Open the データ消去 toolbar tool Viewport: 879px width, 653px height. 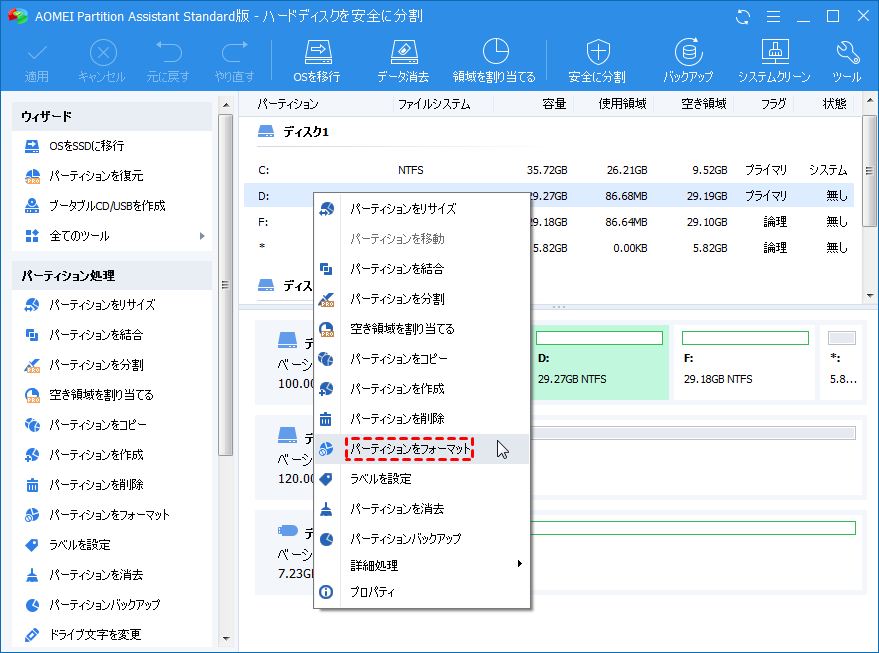[x=403, y=61]
